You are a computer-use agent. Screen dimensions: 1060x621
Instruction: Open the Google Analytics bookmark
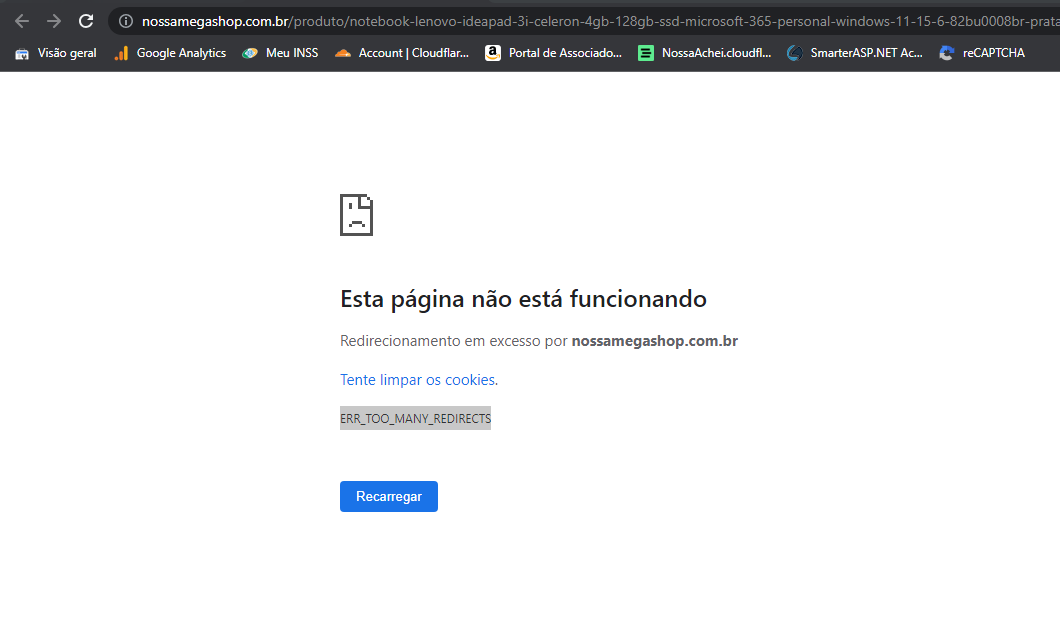click(x=170, y=53)
